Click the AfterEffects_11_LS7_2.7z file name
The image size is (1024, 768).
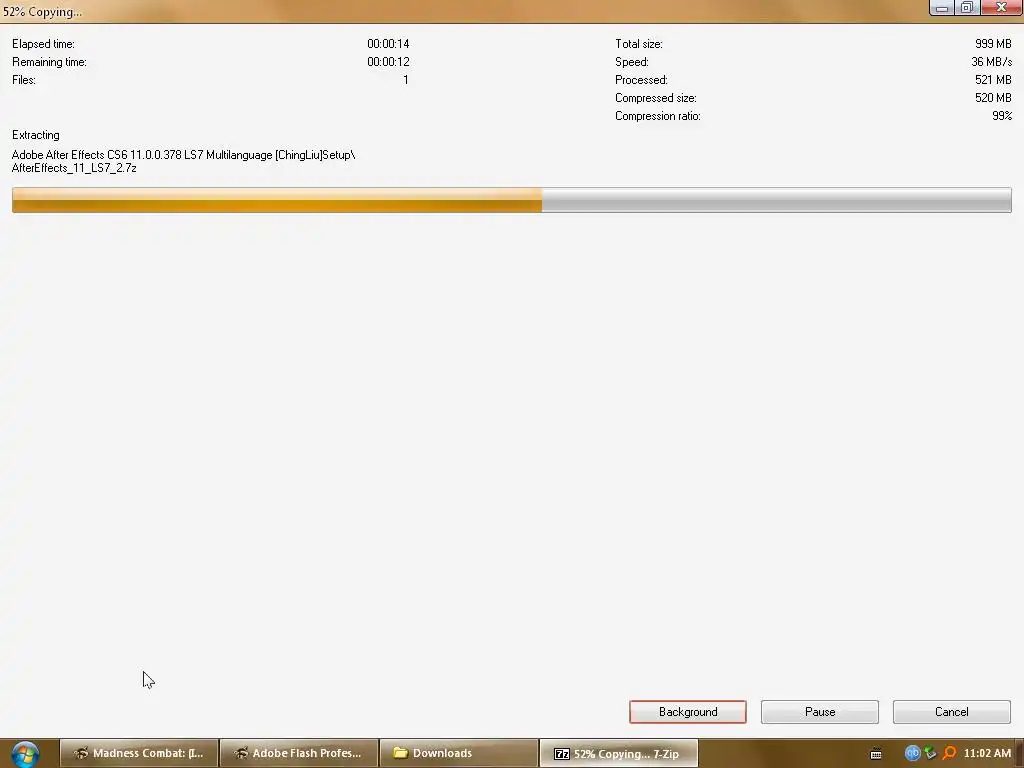click(74, 168)
